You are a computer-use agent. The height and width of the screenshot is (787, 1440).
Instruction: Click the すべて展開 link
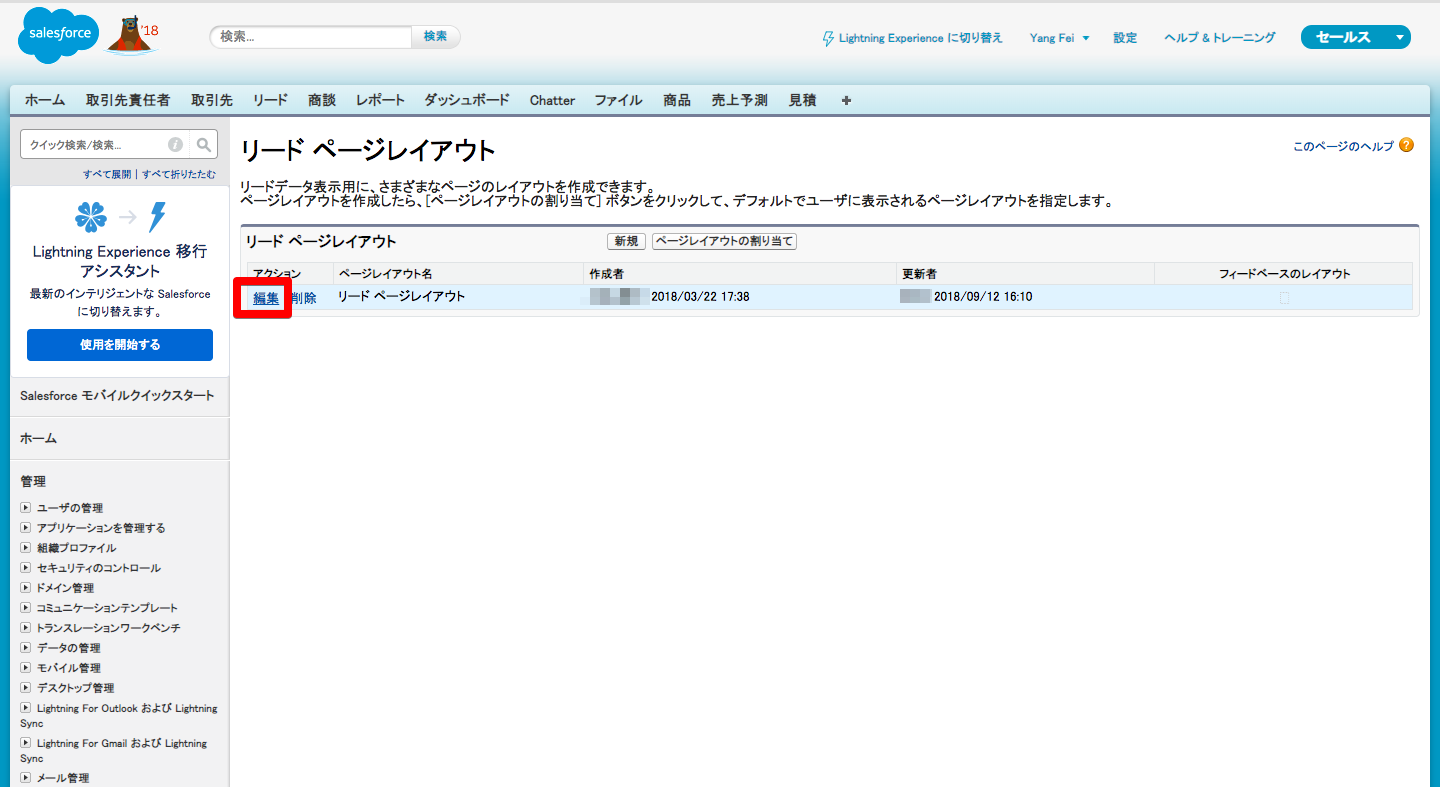pos(107,174)
